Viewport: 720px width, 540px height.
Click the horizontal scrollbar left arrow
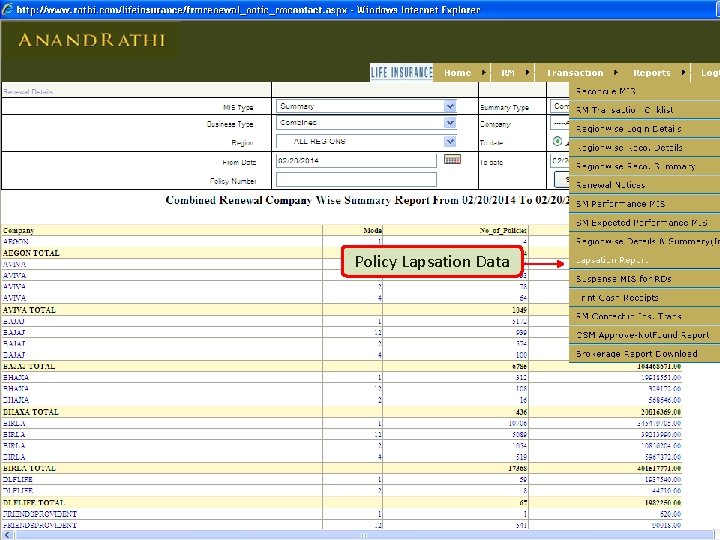[7, 535]
